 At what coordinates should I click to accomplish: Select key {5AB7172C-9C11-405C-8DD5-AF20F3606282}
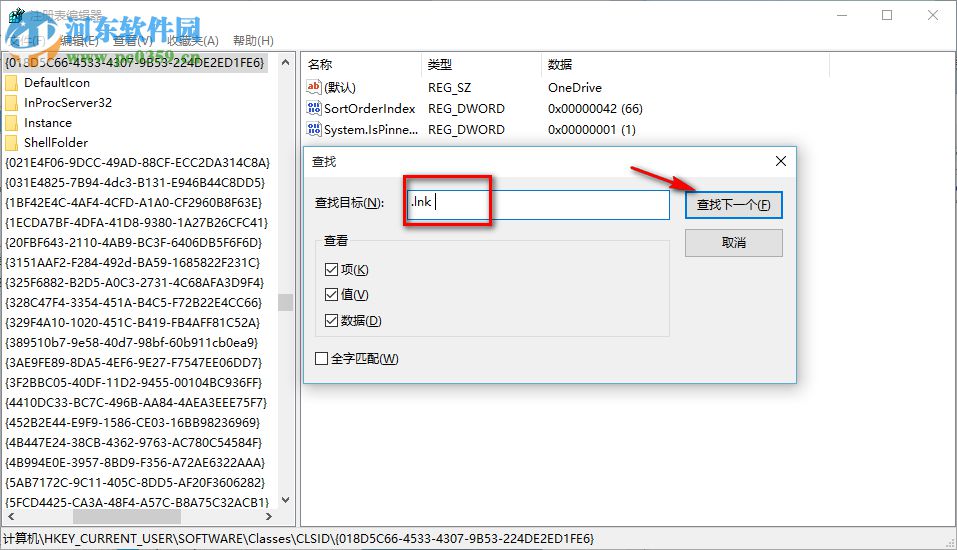point(135,483)
